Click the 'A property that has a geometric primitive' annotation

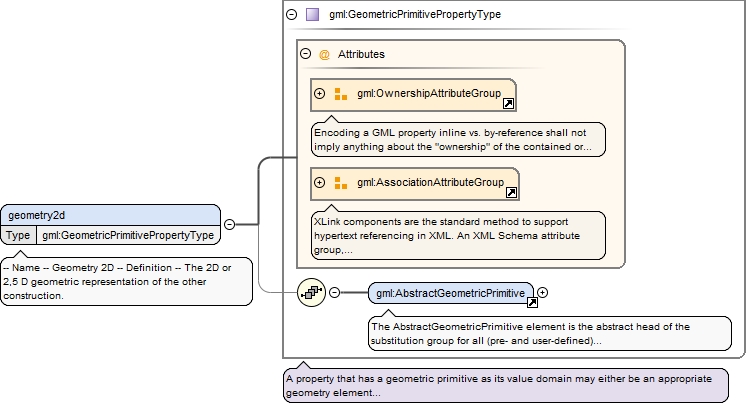pos(506,386)
